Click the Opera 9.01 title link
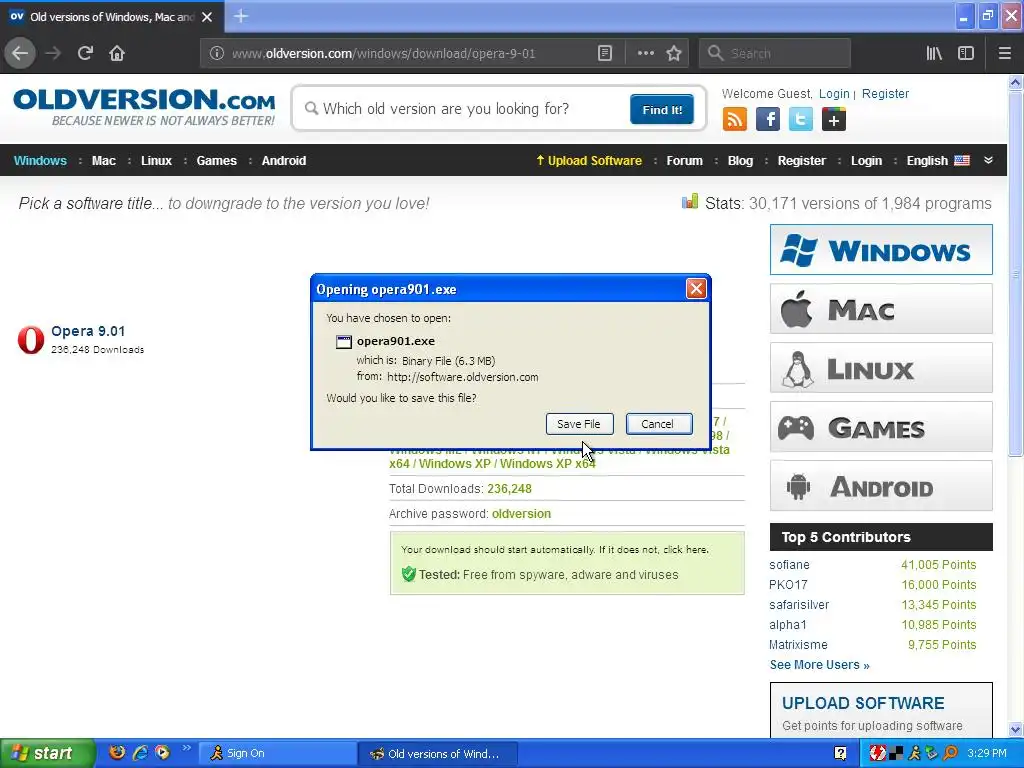The height and width of the screenshot is (768, 1024). pyautogui.click(x=88, y=331)
